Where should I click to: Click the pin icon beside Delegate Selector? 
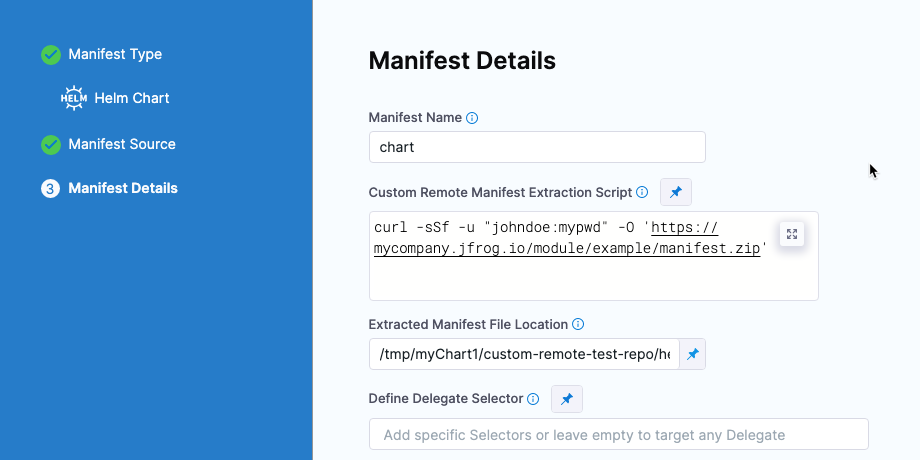tap(567, 399)
